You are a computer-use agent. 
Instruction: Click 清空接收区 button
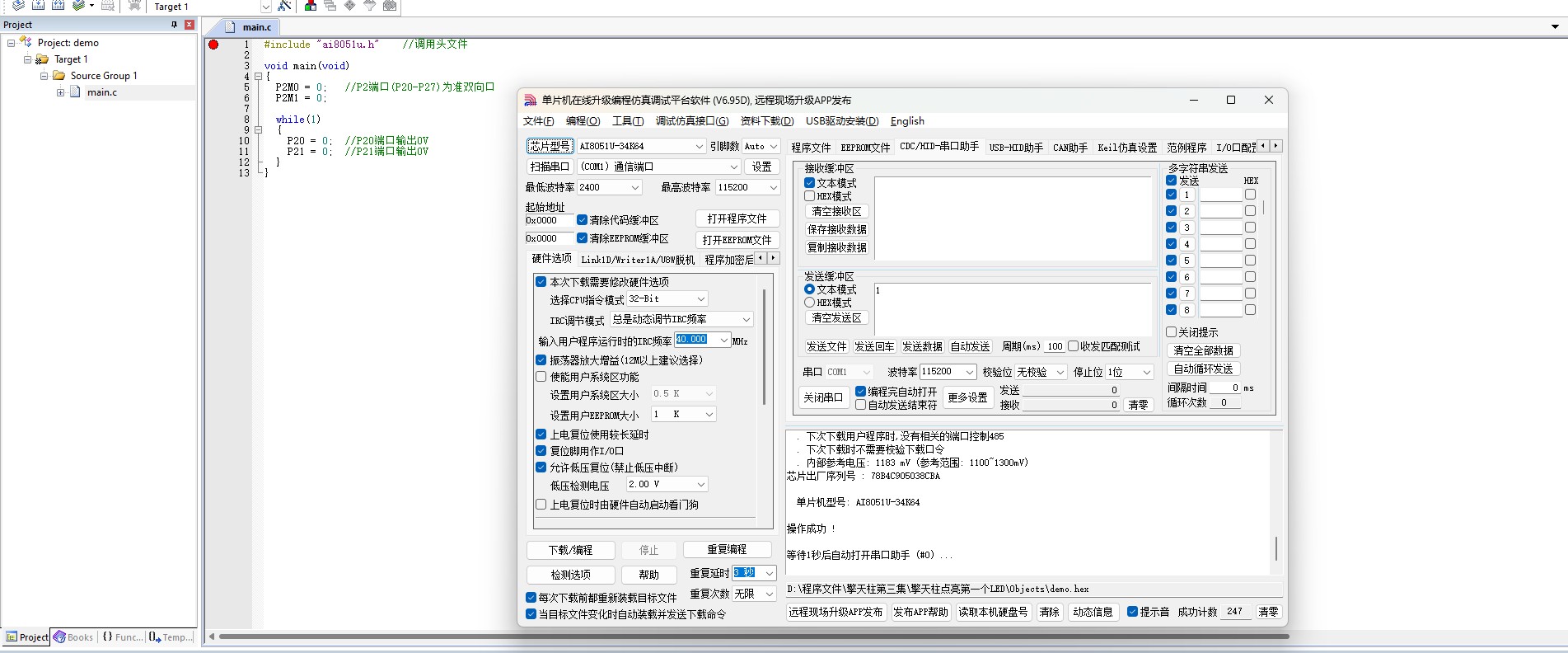point(836,211)
